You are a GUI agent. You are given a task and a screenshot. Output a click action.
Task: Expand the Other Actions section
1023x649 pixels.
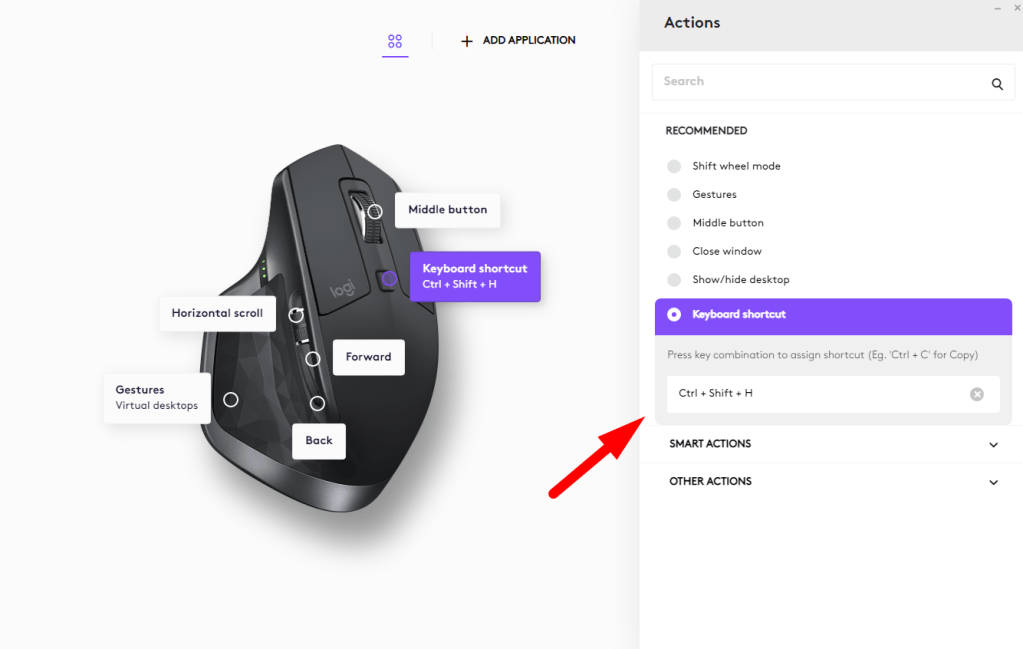[x=831, y=481]
